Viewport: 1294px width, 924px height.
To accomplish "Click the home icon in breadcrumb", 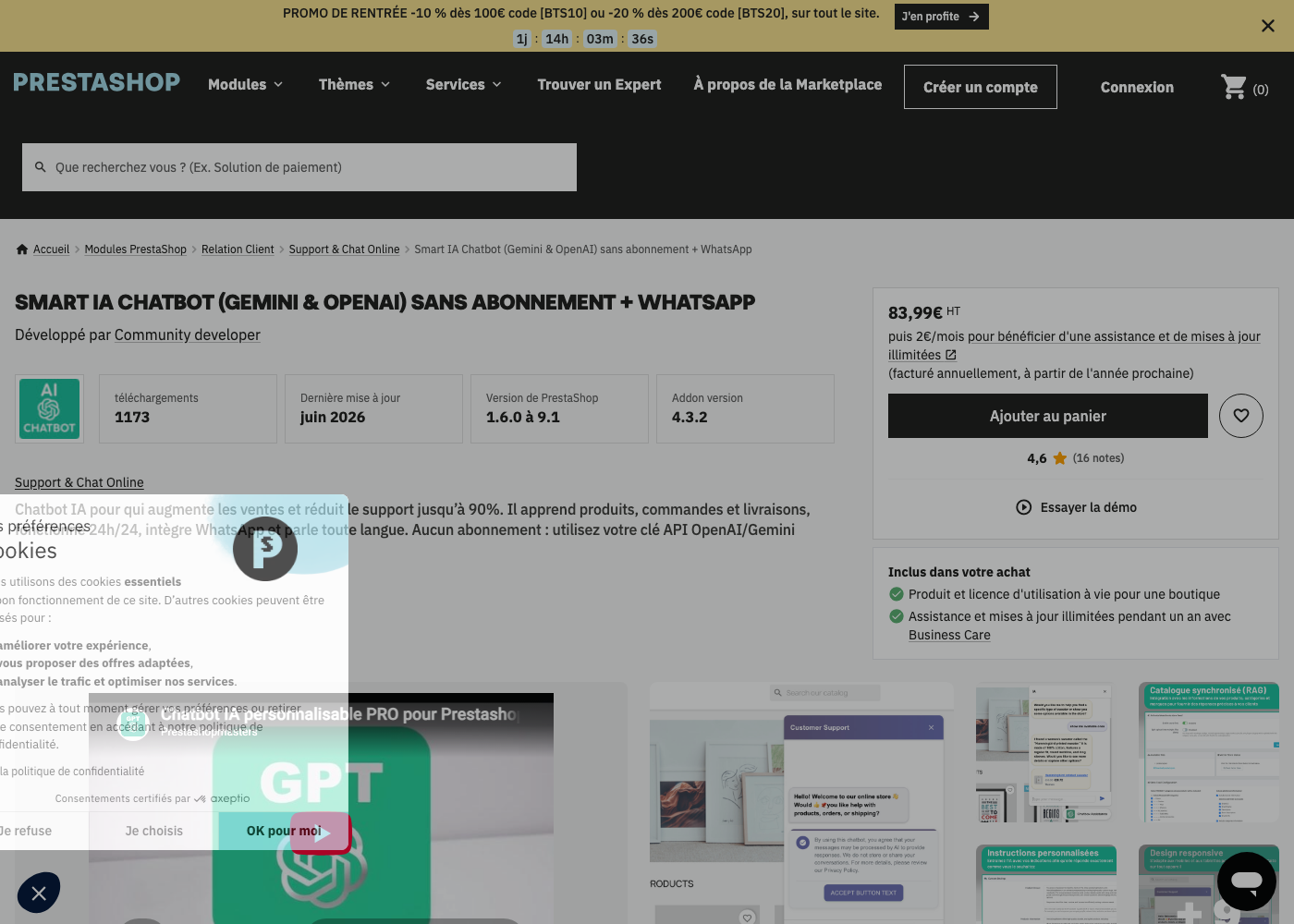I will [22, 249].
